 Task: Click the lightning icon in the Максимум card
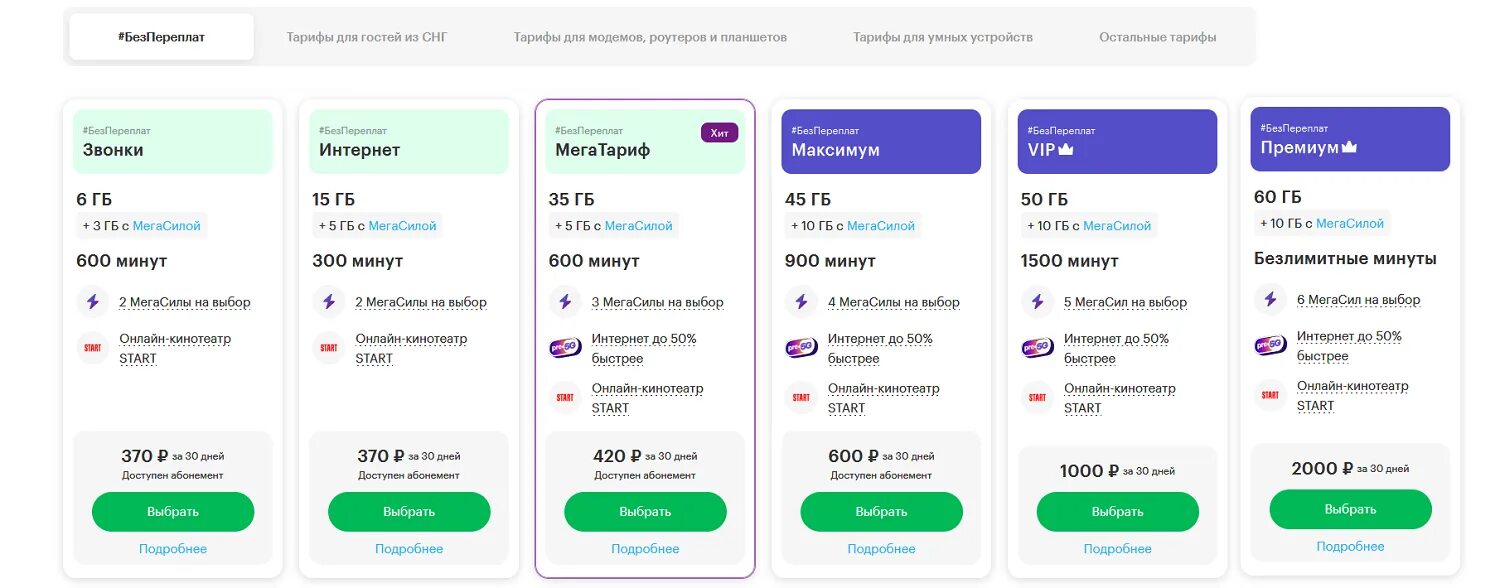[x=801, y=301]
